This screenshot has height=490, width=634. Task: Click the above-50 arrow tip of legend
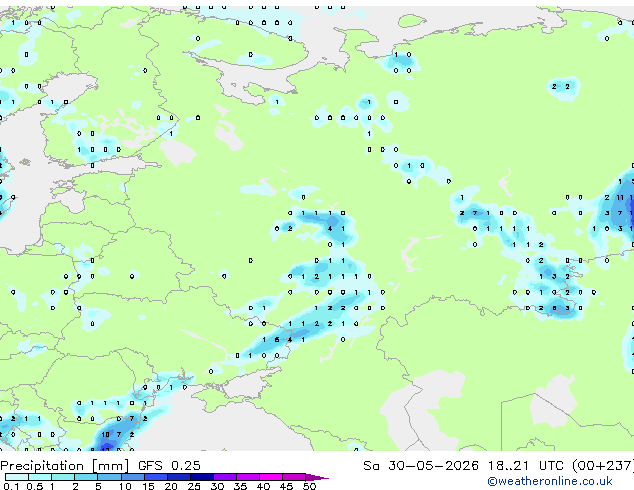(x=317, y=478)
